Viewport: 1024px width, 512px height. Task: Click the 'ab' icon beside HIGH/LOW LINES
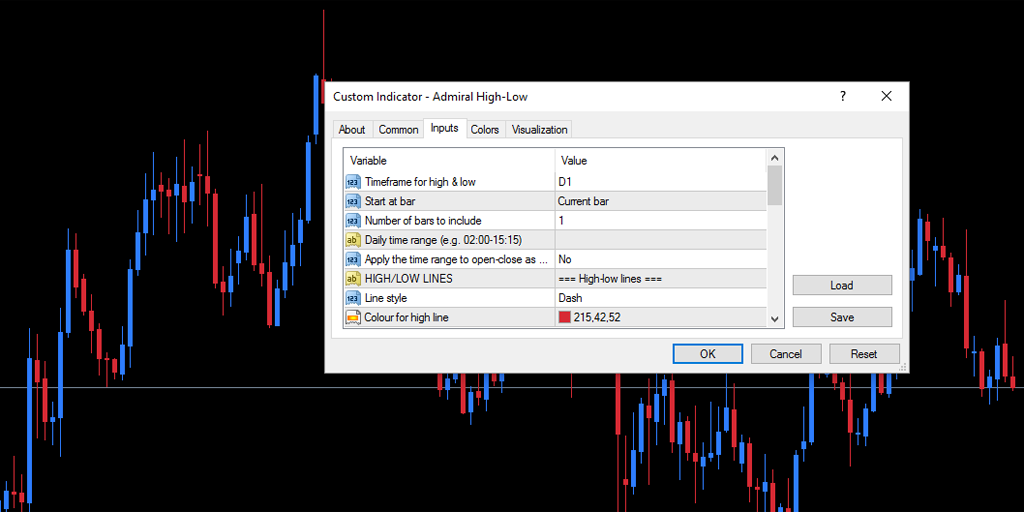click(x=353, y=279)
